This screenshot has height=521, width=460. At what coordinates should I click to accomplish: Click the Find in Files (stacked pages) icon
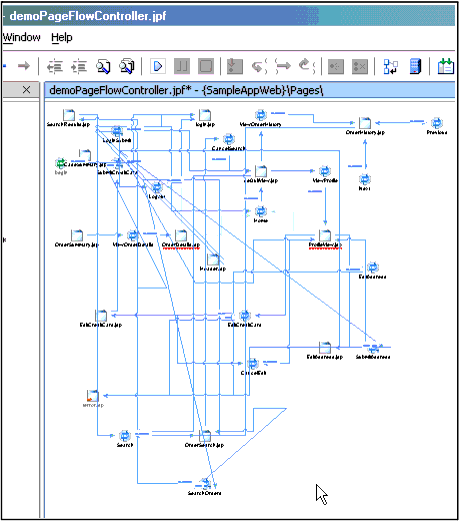pos(127,66)
